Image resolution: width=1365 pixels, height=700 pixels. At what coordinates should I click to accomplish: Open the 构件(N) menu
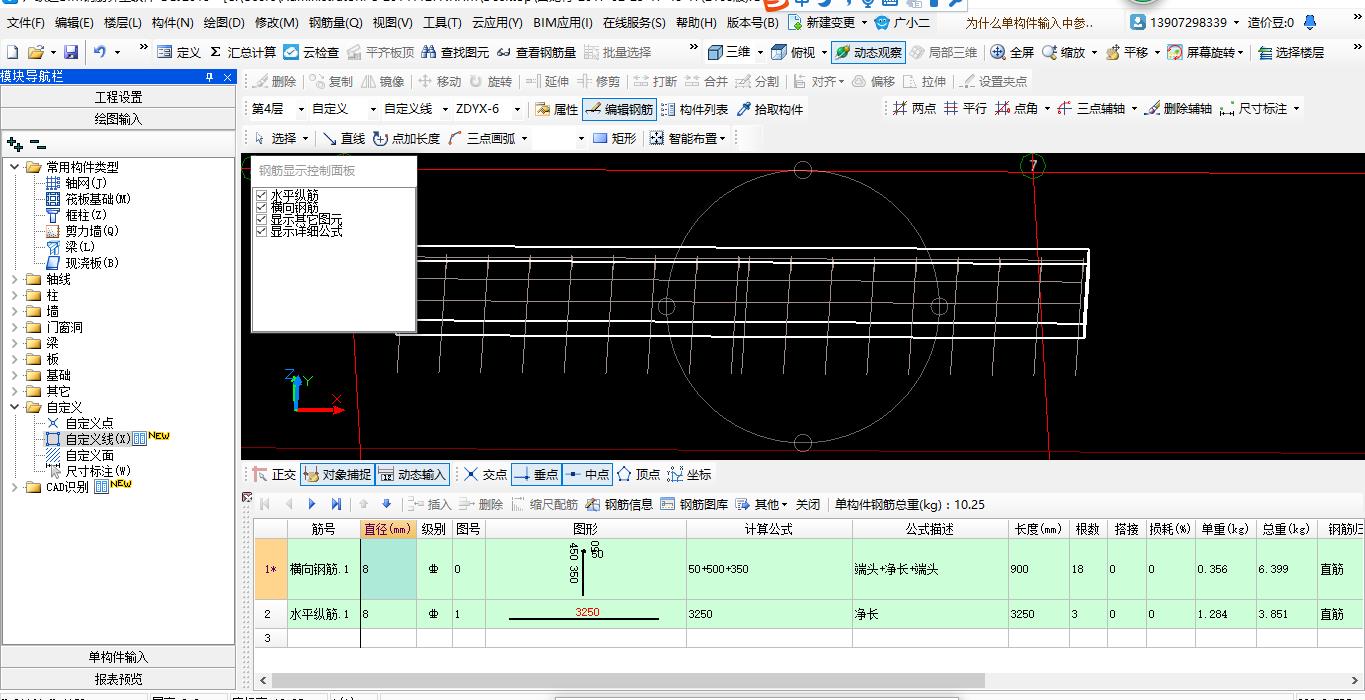coord(172,22)
